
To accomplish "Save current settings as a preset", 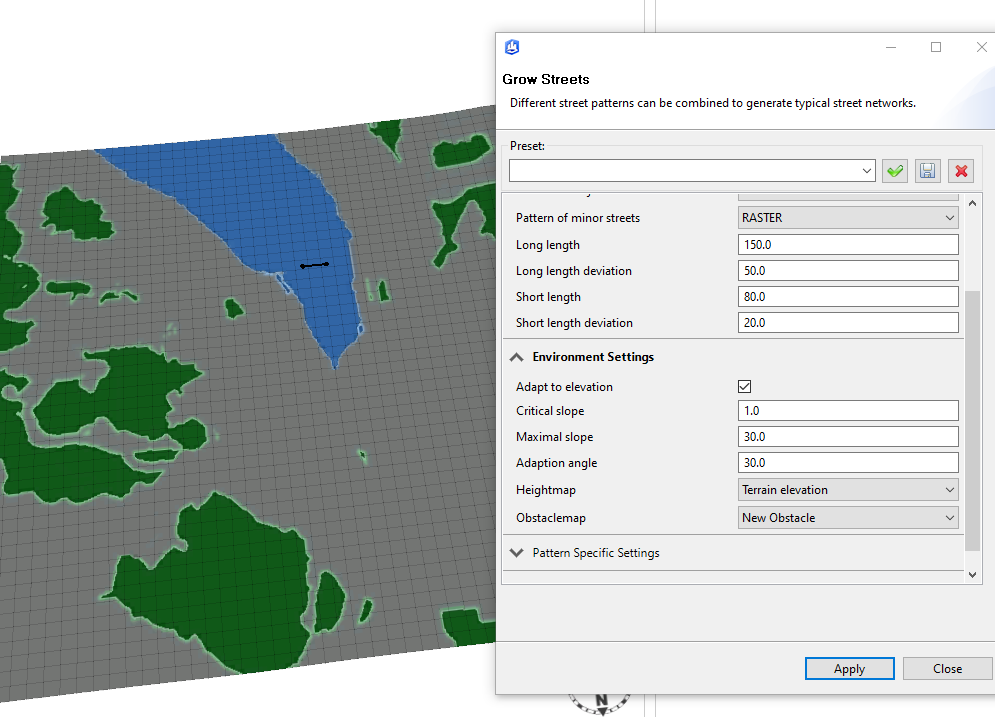I will [927, 170].
